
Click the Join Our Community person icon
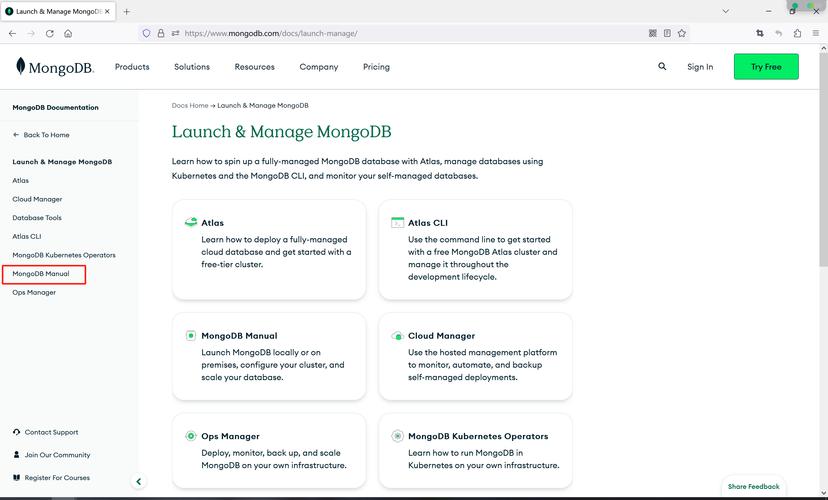16,455
